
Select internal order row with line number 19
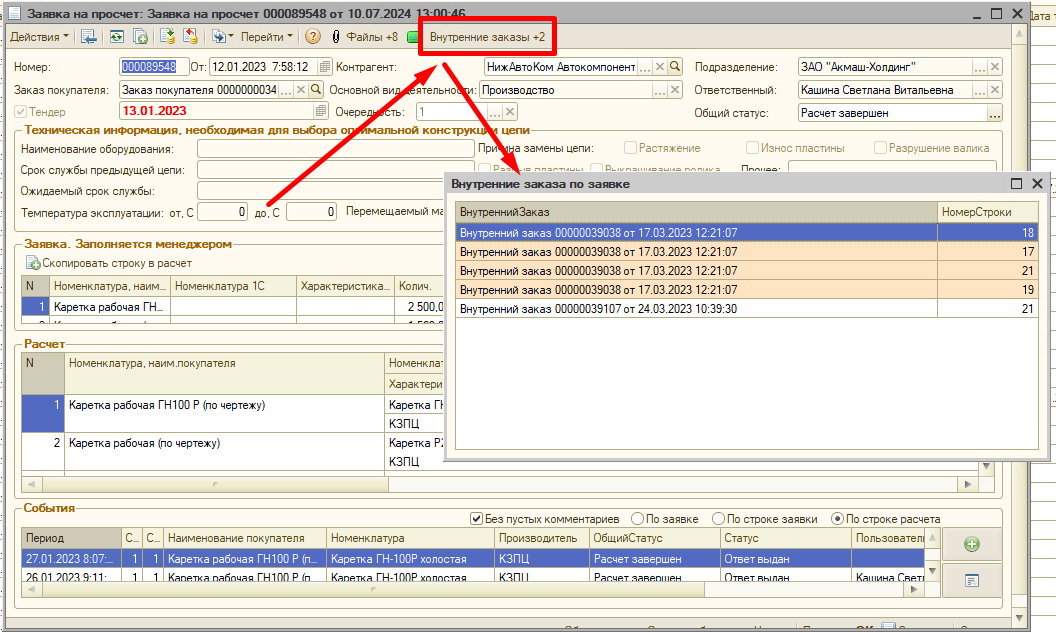[x=746, y=290]
